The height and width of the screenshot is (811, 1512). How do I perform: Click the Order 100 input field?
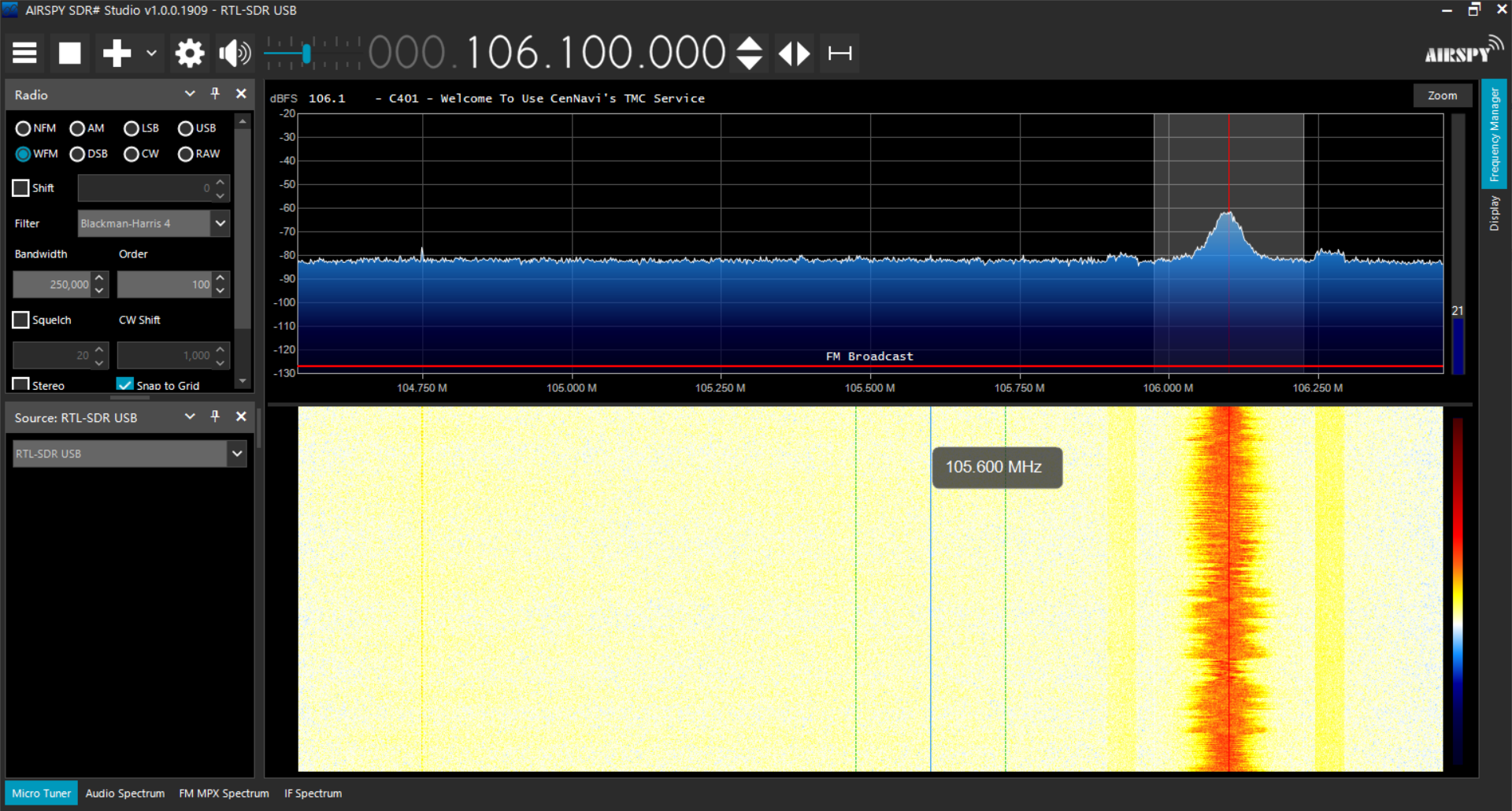pyautogui.click(x=165, y=284)
